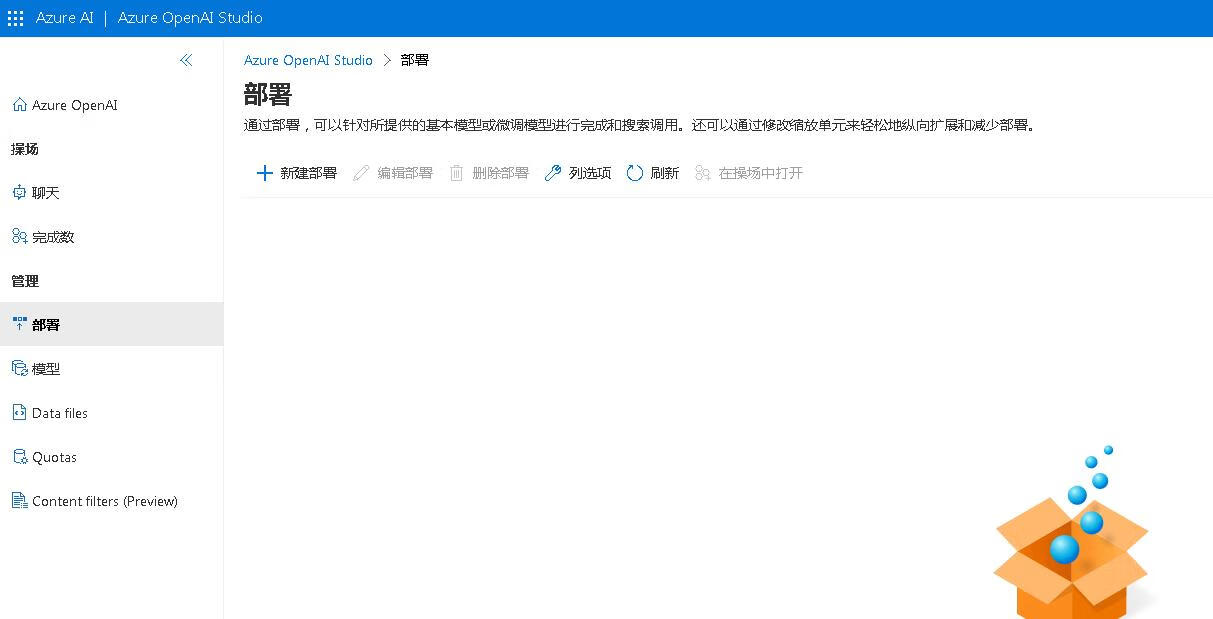Click the 刷新 refresh icon

(635, 173)
